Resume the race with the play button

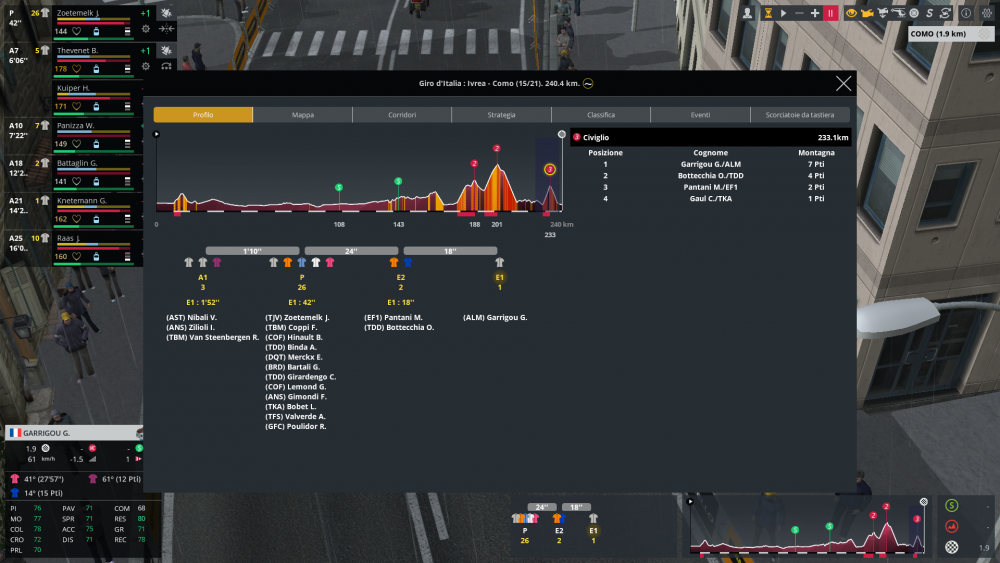[x=784, y=13]
